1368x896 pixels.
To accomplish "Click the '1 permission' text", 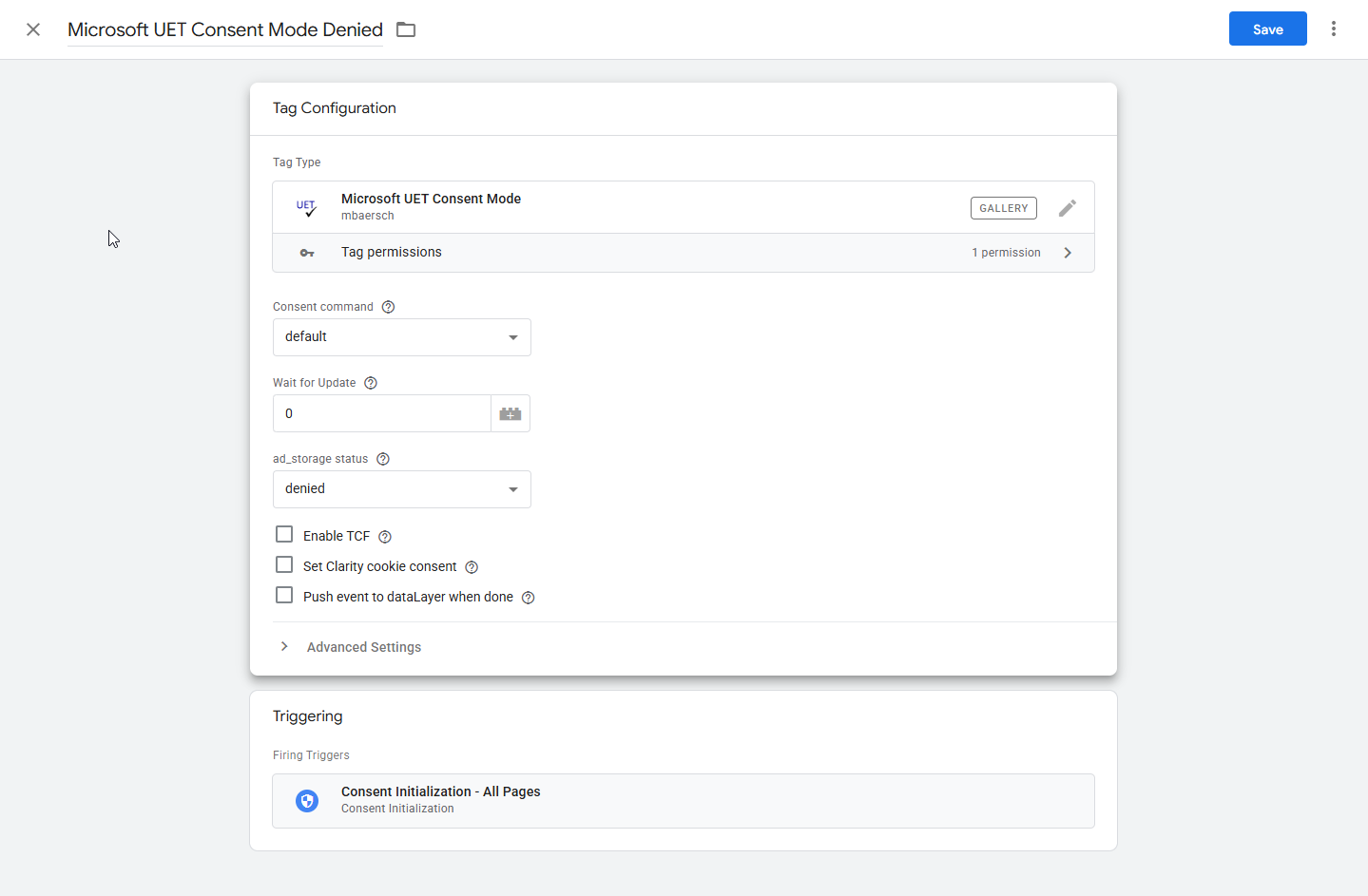I will point(1006,253).
